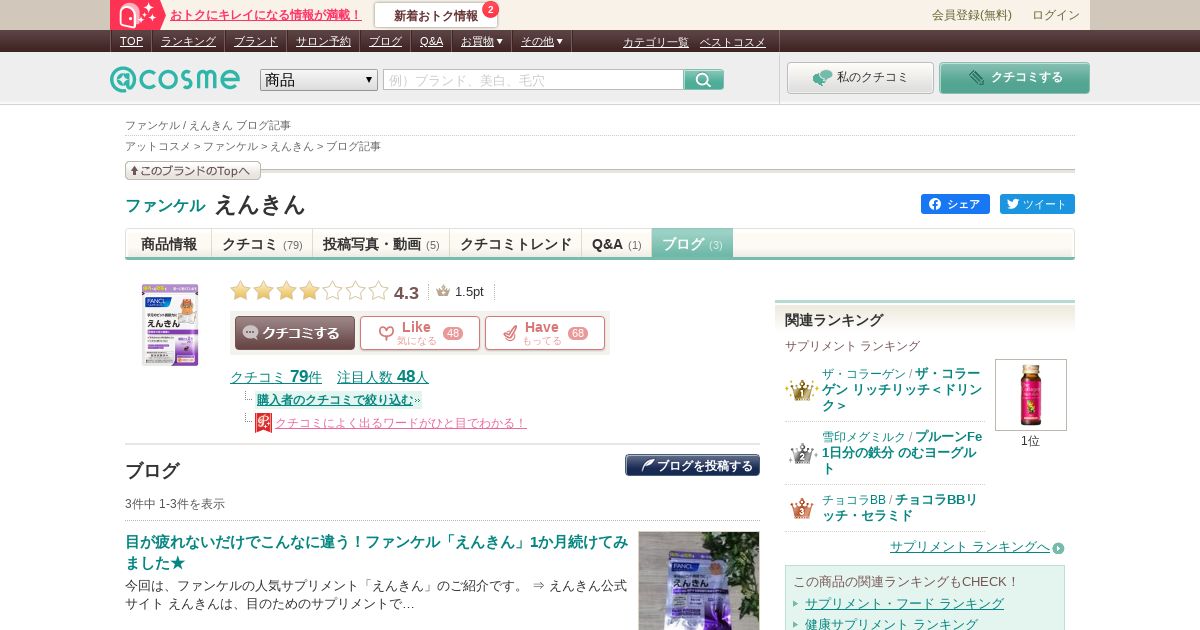This screenshot has height=630, width=1200.
Task: Click the brown クチコミする button
Action: [x=295, y=333]
